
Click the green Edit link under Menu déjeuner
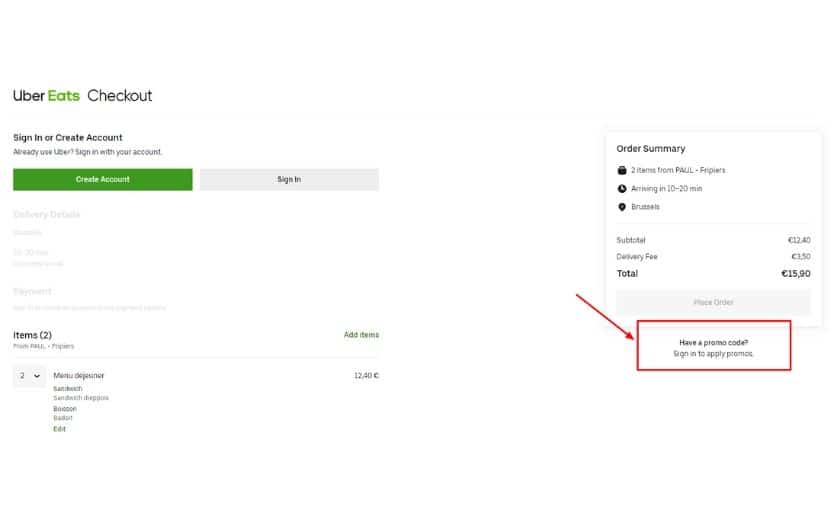pos(59,429)
